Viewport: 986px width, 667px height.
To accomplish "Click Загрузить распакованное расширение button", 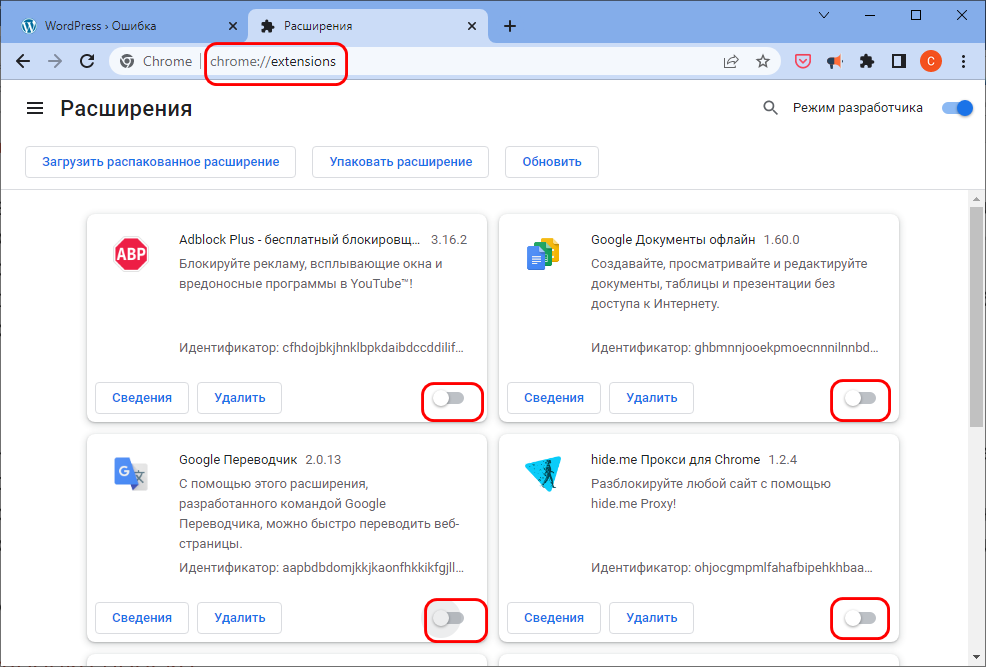I will tap(160, 161).
